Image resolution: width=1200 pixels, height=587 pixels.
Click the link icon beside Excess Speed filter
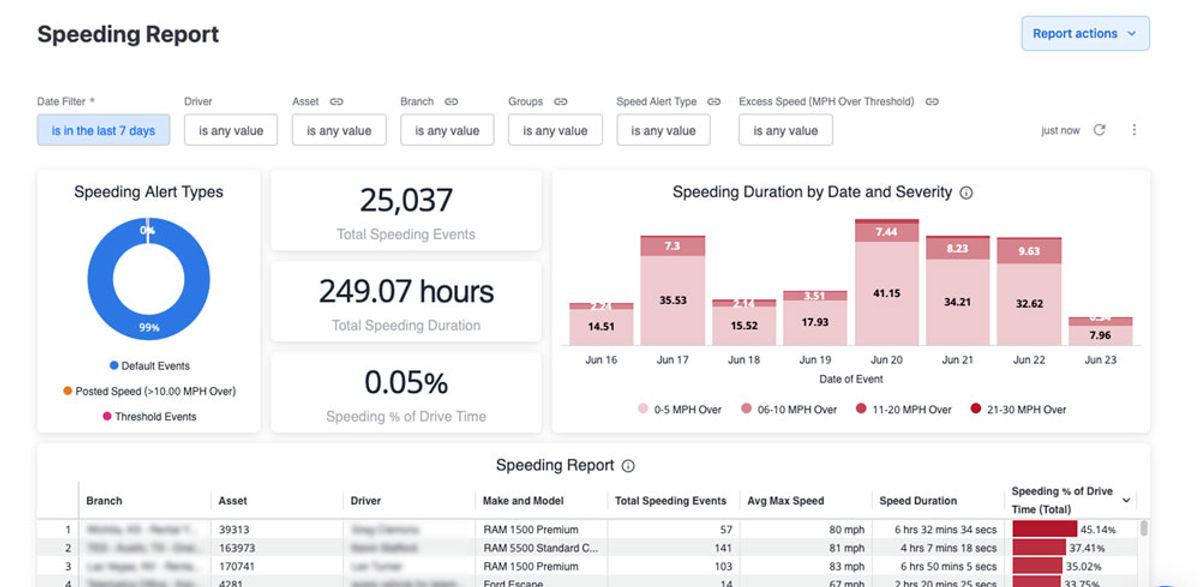click(x=932, y=101)
